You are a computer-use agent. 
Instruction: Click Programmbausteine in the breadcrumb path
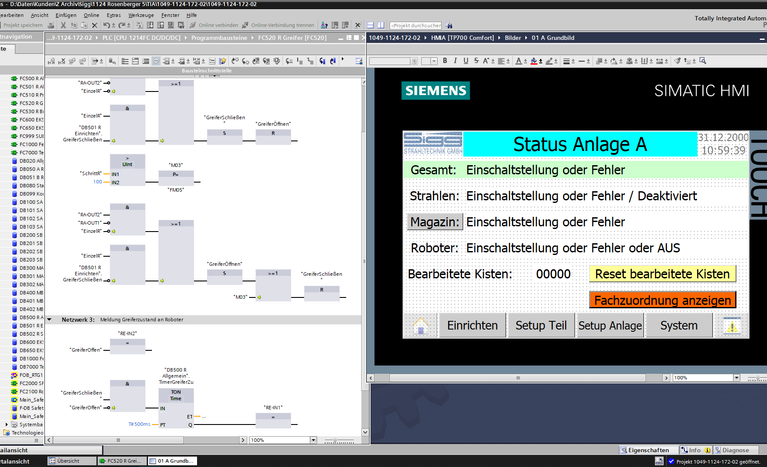pos(219,38)
